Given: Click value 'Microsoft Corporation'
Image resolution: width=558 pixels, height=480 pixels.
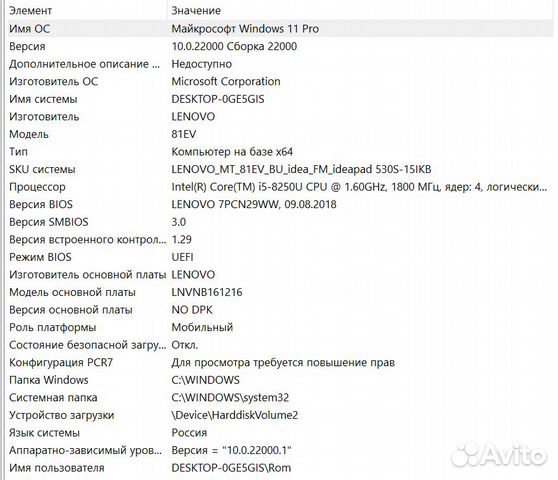Looking at the screenshot, I should pyautogui.click(x=226, y=81).
